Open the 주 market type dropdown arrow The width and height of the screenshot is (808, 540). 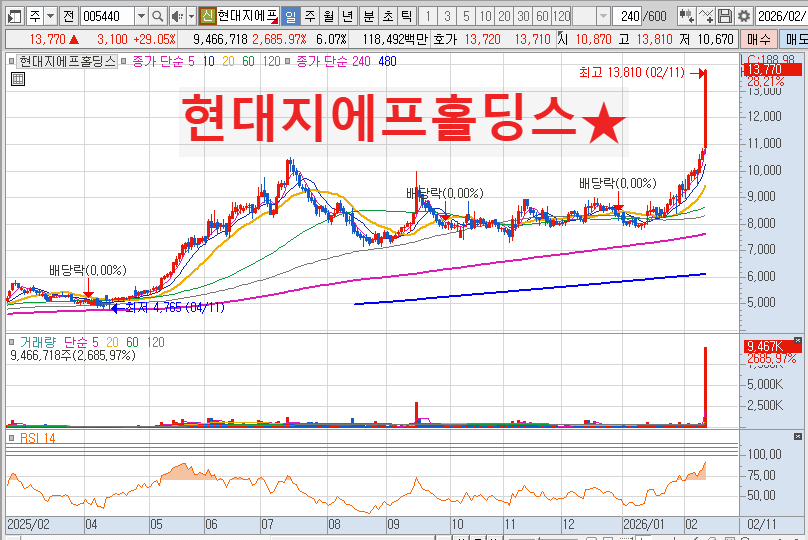pyautogui.click(x=50, y=16)
